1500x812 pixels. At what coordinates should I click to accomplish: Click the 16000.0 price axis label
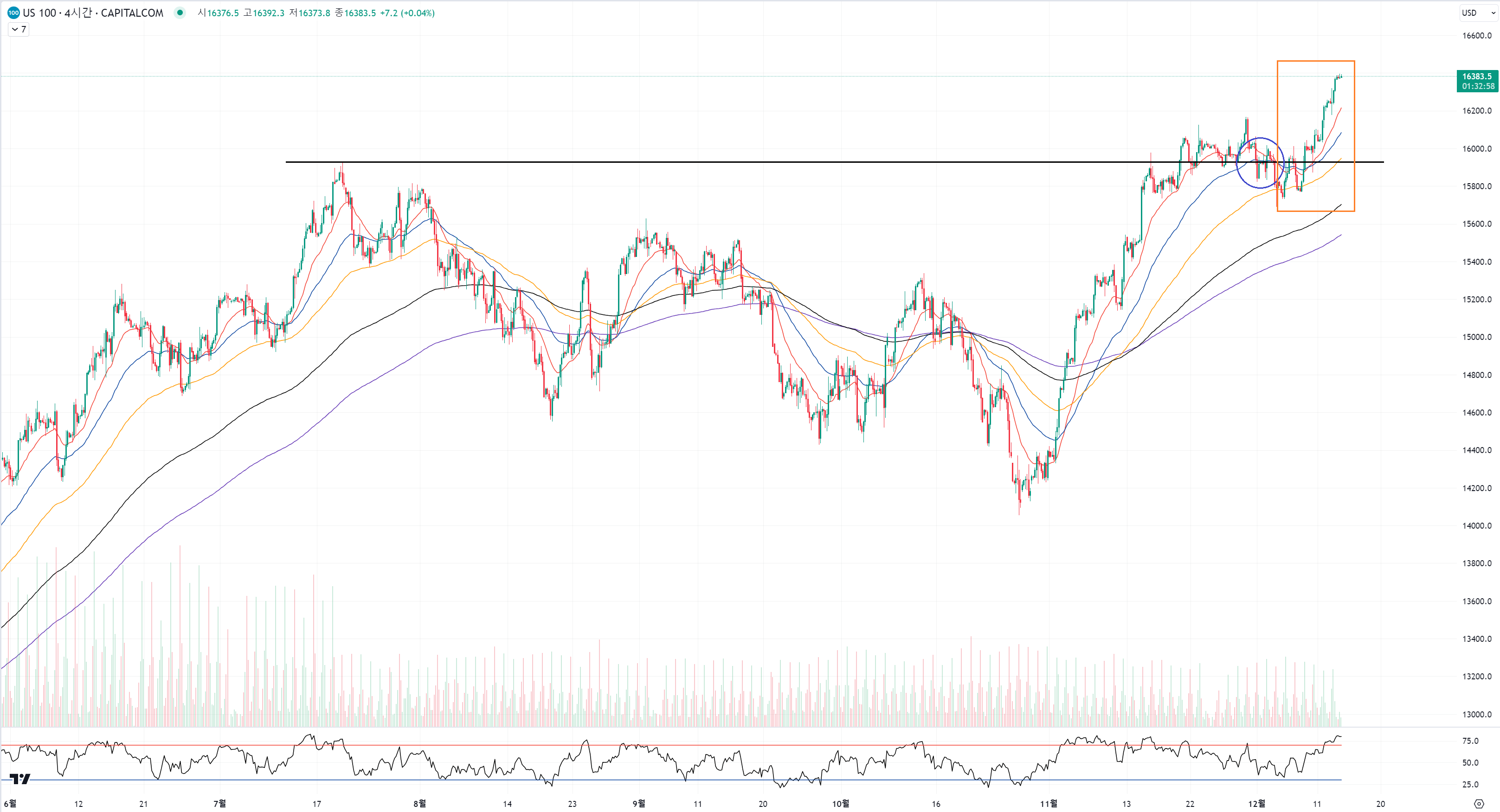pos(1477,148)
